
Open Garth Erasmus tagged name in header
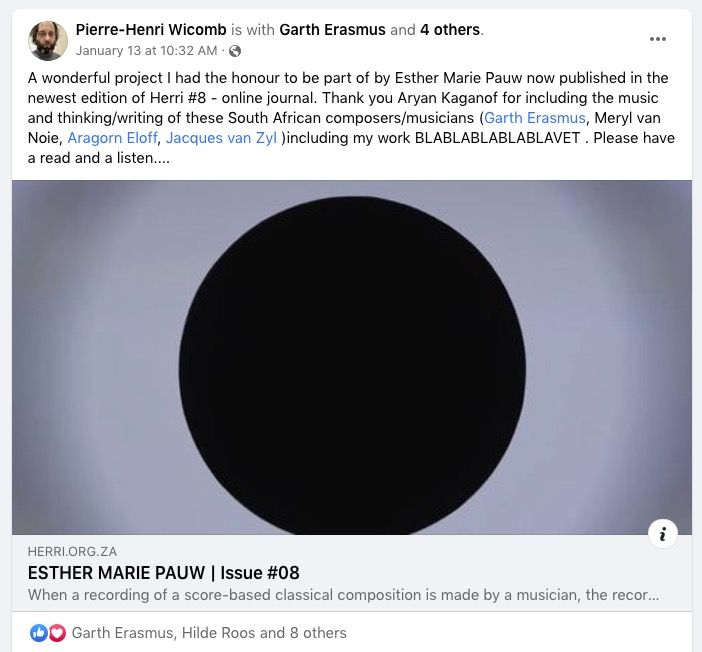click(333, 30)
